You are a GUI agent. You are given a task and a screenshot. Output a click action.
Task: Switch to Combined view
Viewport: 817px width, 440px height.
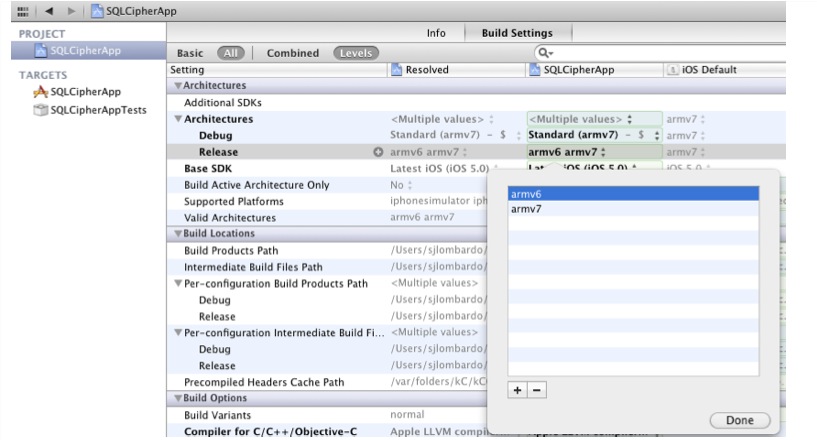click(x=293, y=53)
